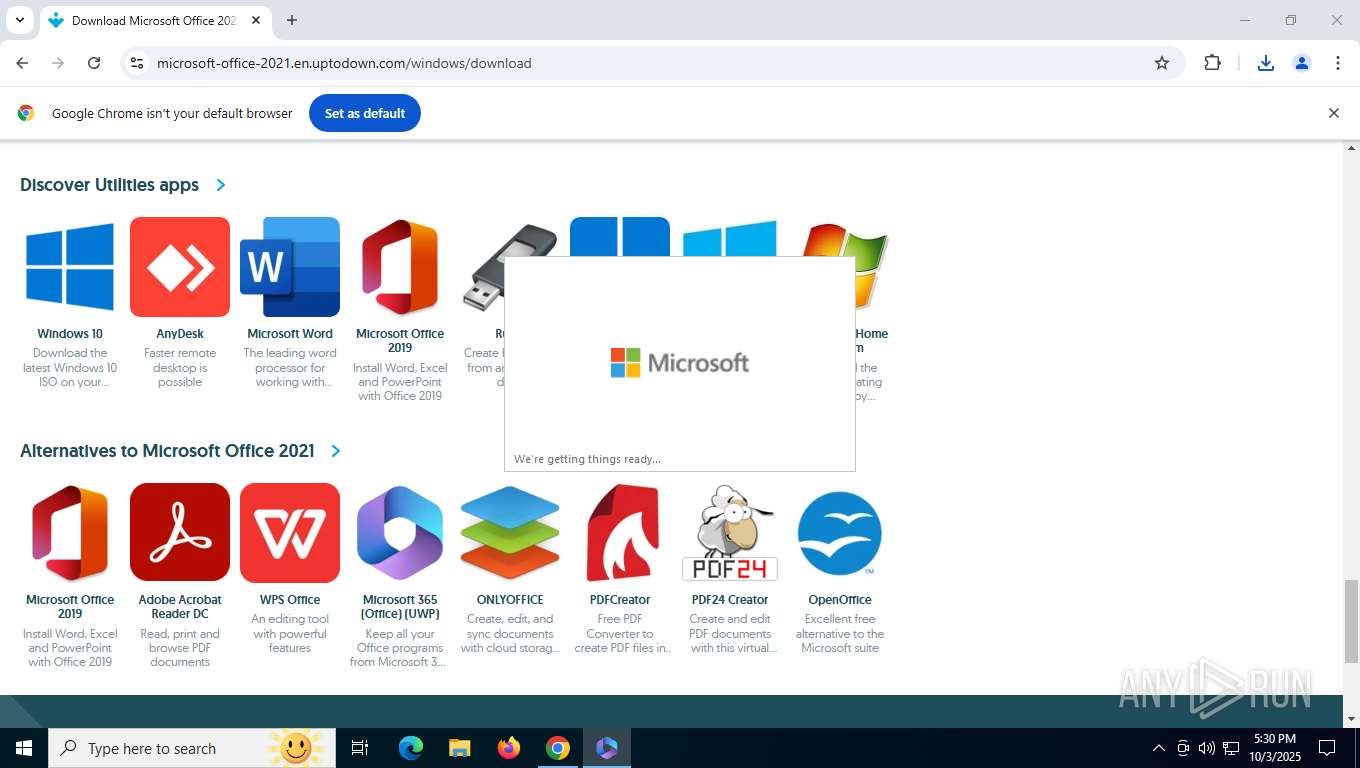Open the OpenOffice app icon
1360x768 pixels.
(840, 533)
